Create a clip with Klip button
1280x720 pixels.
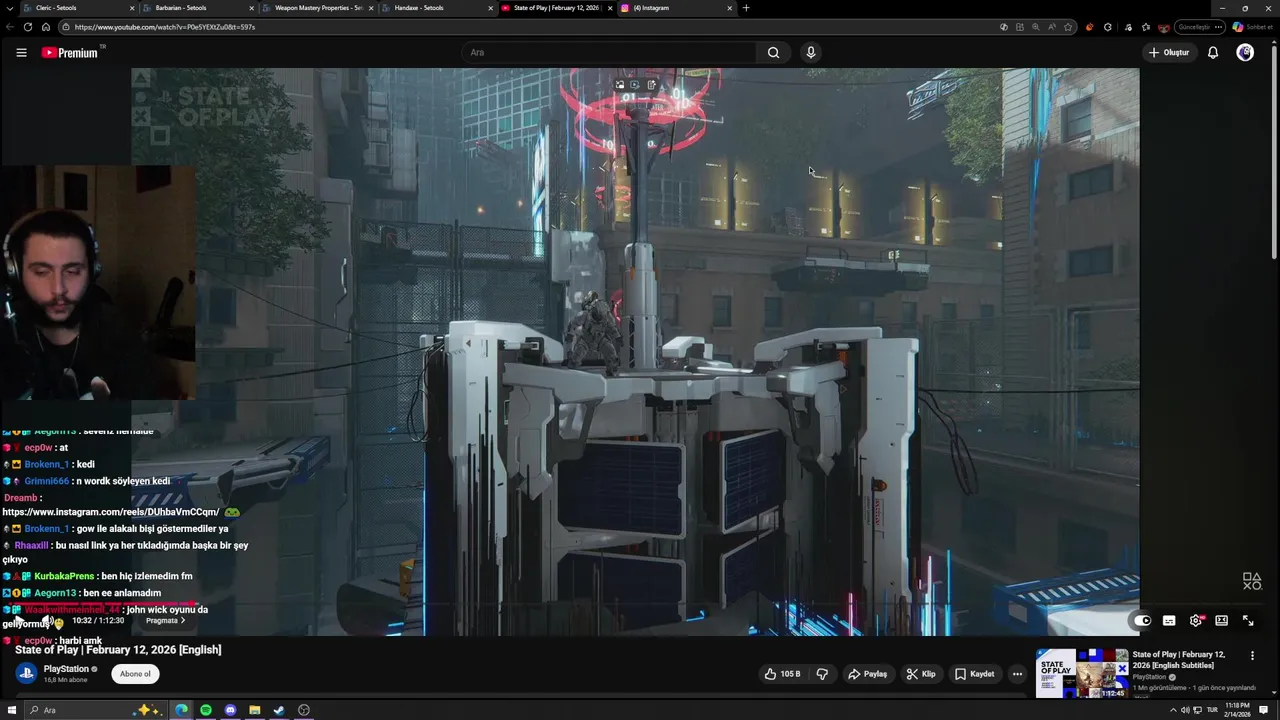pos(921,674)
